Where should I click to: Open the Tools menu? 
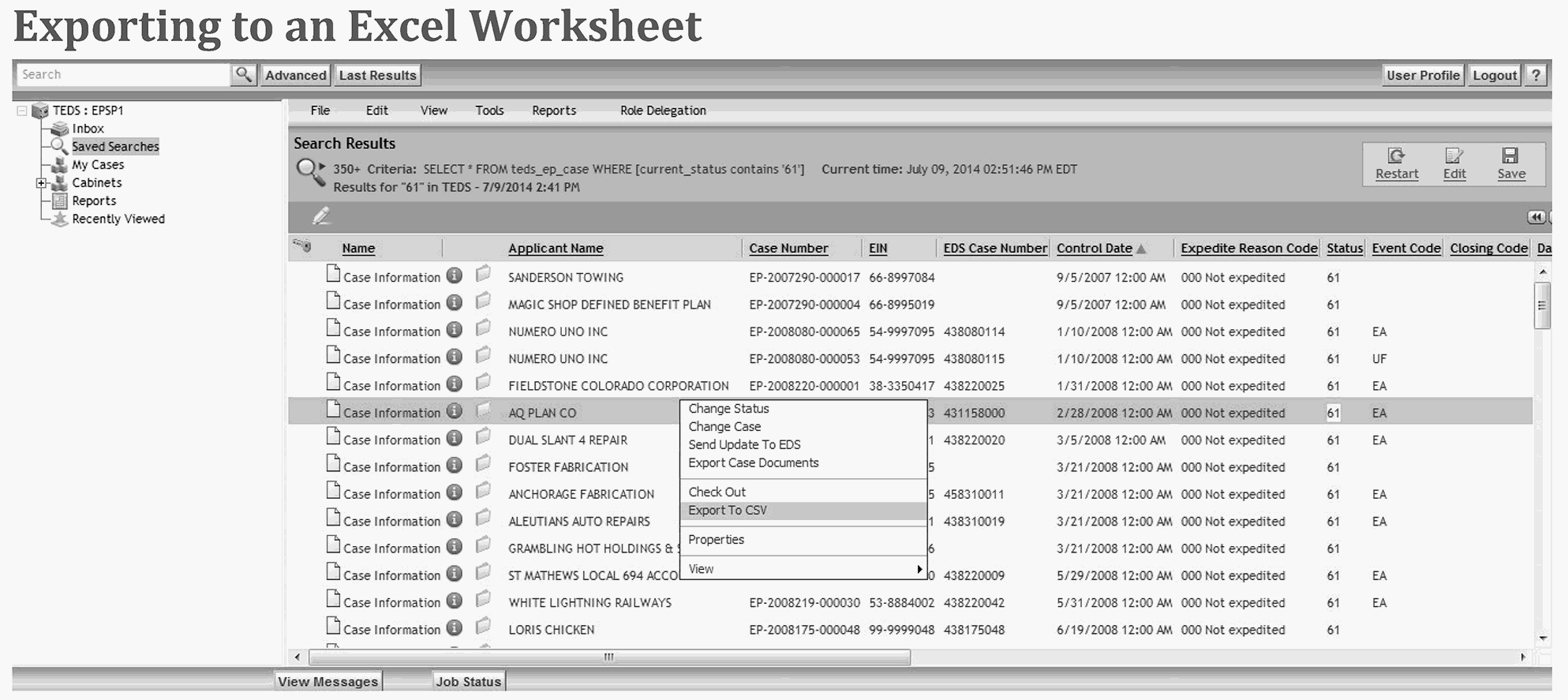(489, 110)
